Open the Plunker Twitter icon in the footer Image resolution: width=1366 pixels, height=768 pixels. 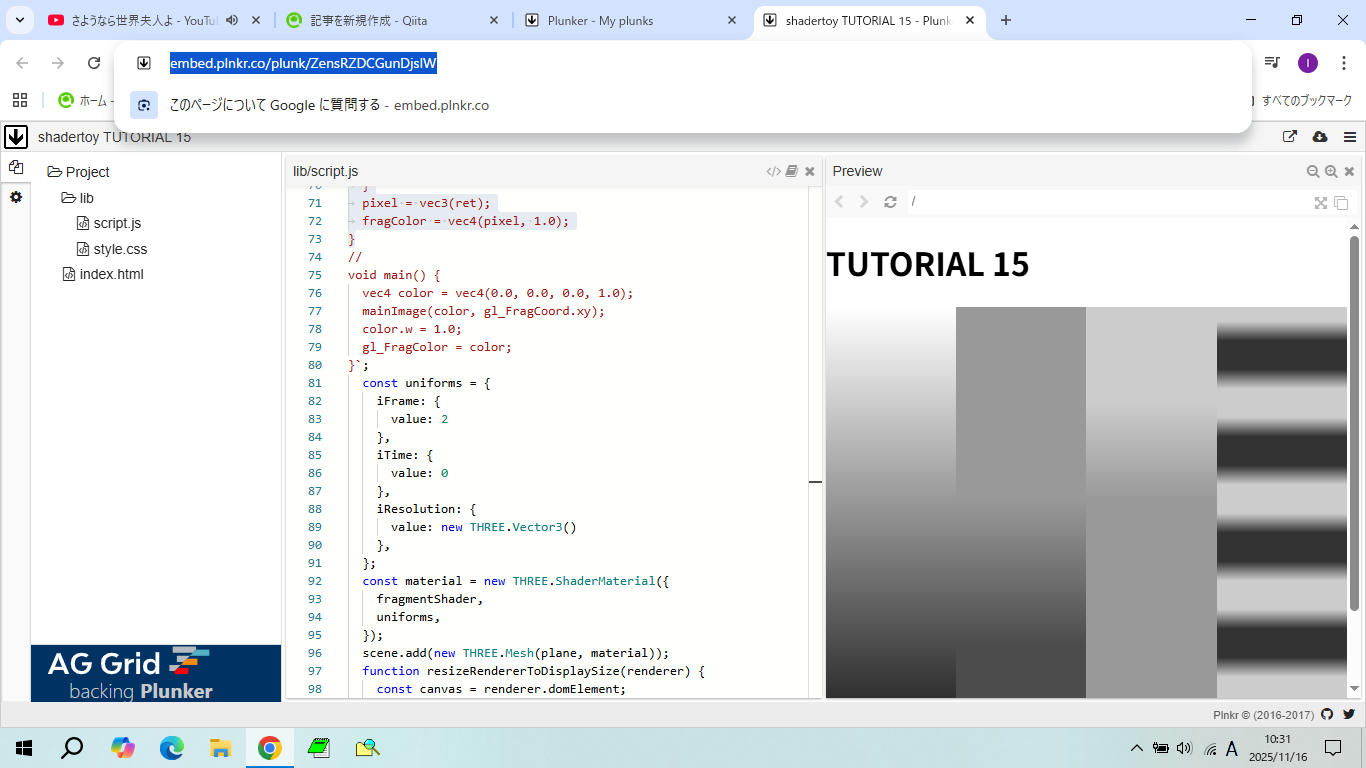click(1349, 714)
